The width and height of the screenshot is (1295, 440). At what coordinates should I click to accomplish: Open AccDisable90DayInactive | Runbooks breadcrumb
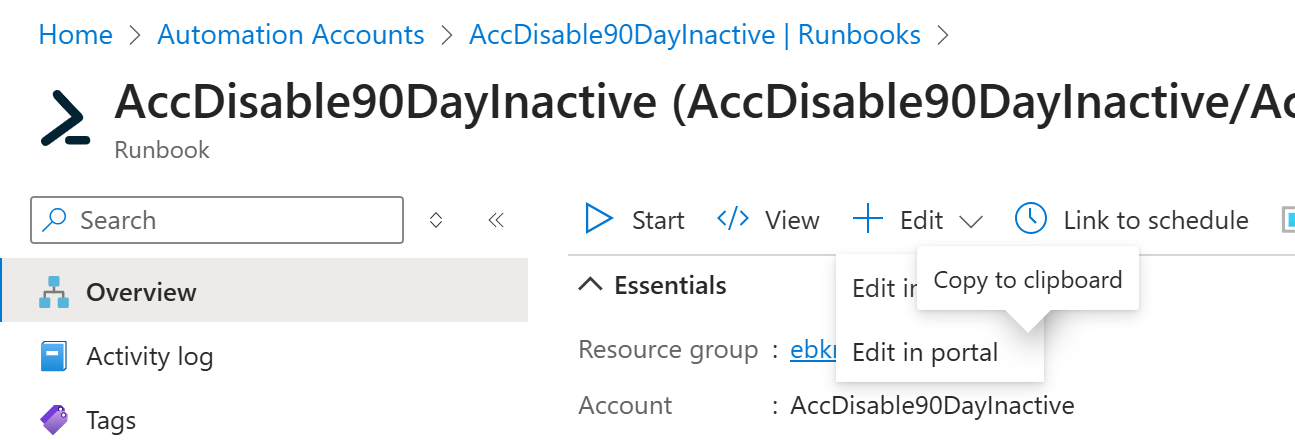[x=695, y=35]
